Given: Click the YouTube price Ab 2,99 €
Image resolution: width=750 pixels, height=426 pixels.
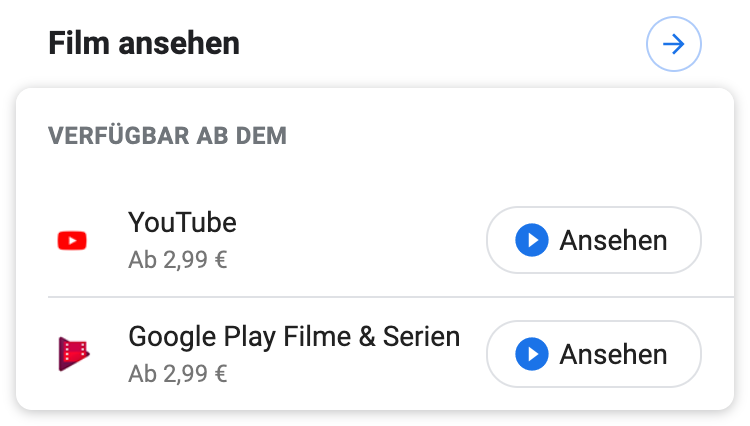Looking at the screenshot, I should pyautogui.click(x=178, y=261).
